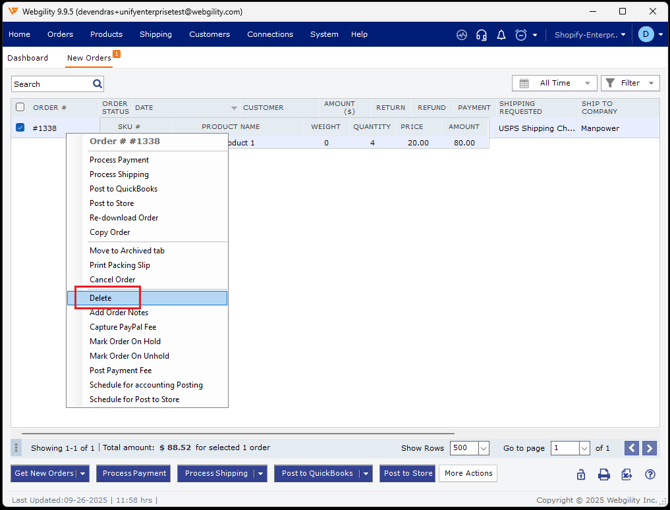
Task: Open the Filter dropdown
Action: point(630,84)
